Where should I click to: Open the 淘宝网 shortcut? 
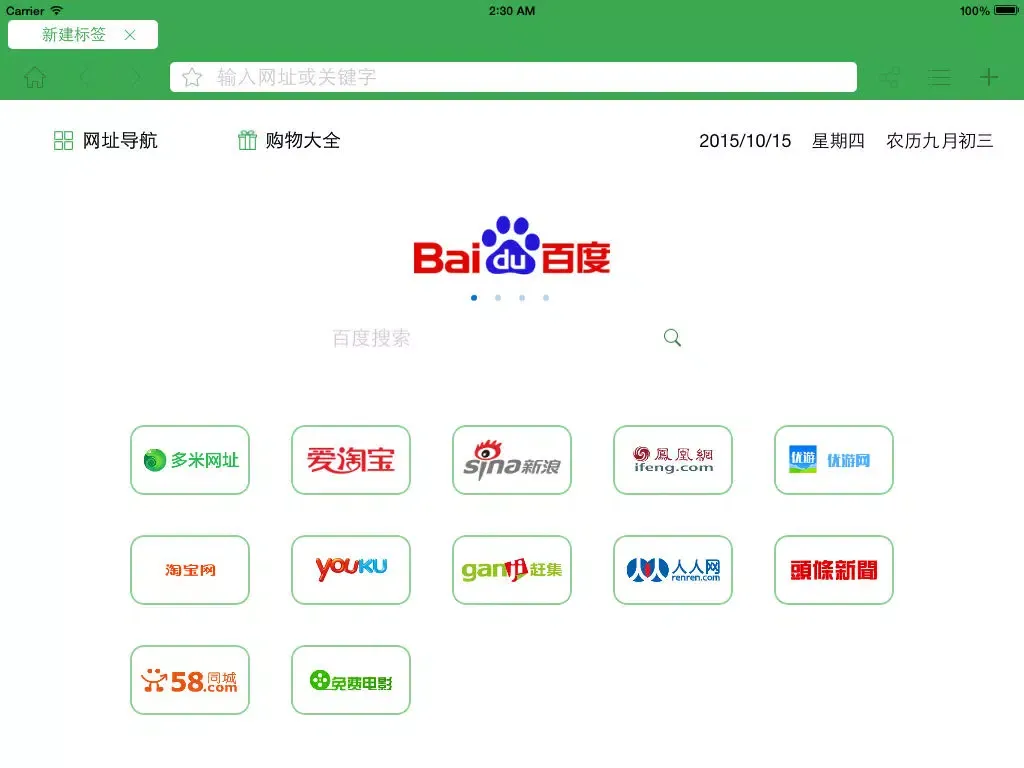point(190,570)
